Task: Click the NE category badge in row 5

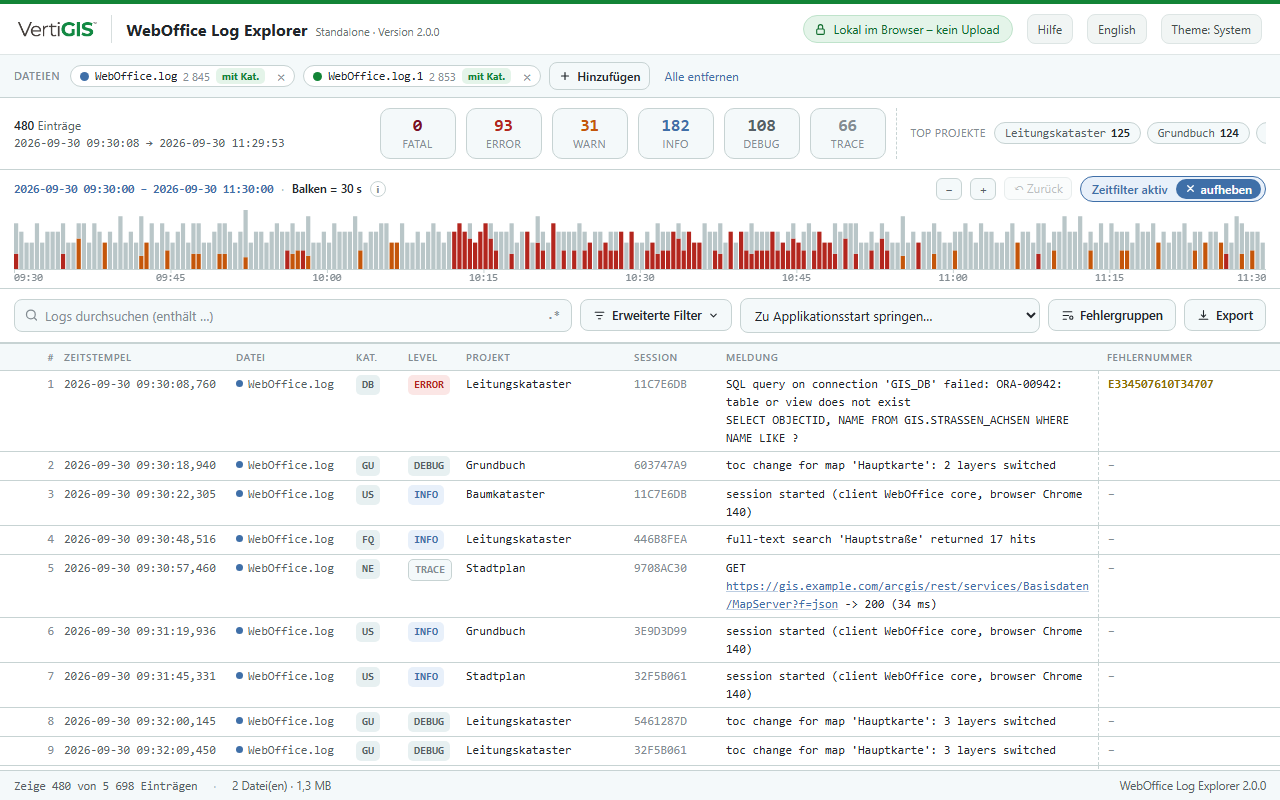Action: click(368, 569)
